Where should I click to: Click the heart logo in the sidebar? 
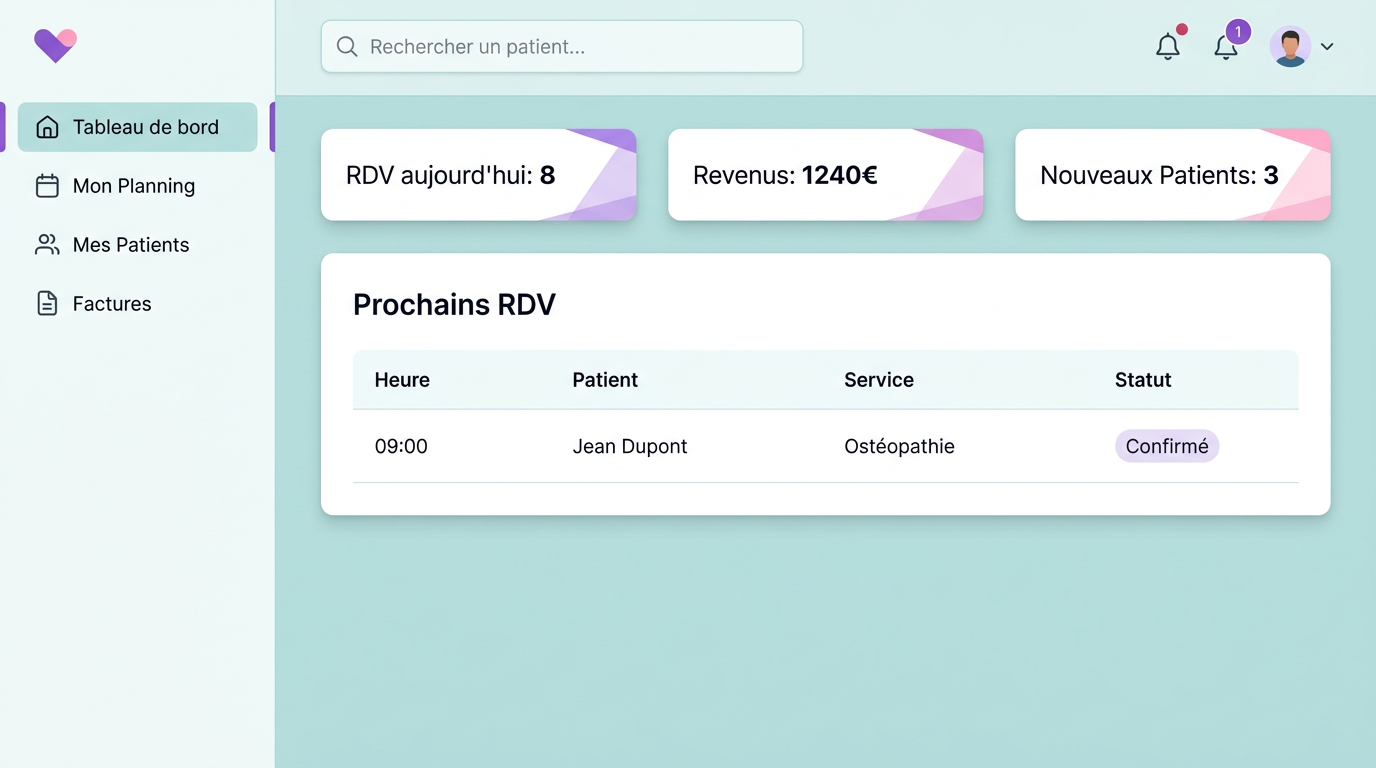55,45
